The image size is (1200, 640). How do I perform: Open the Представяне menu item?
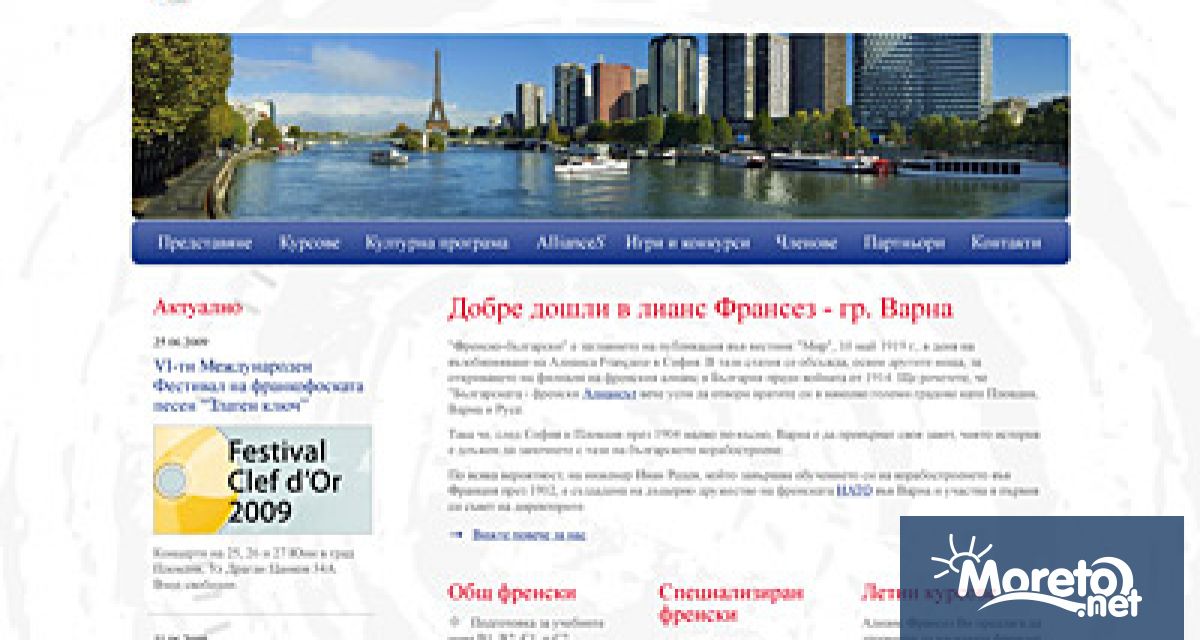point(204,243)
